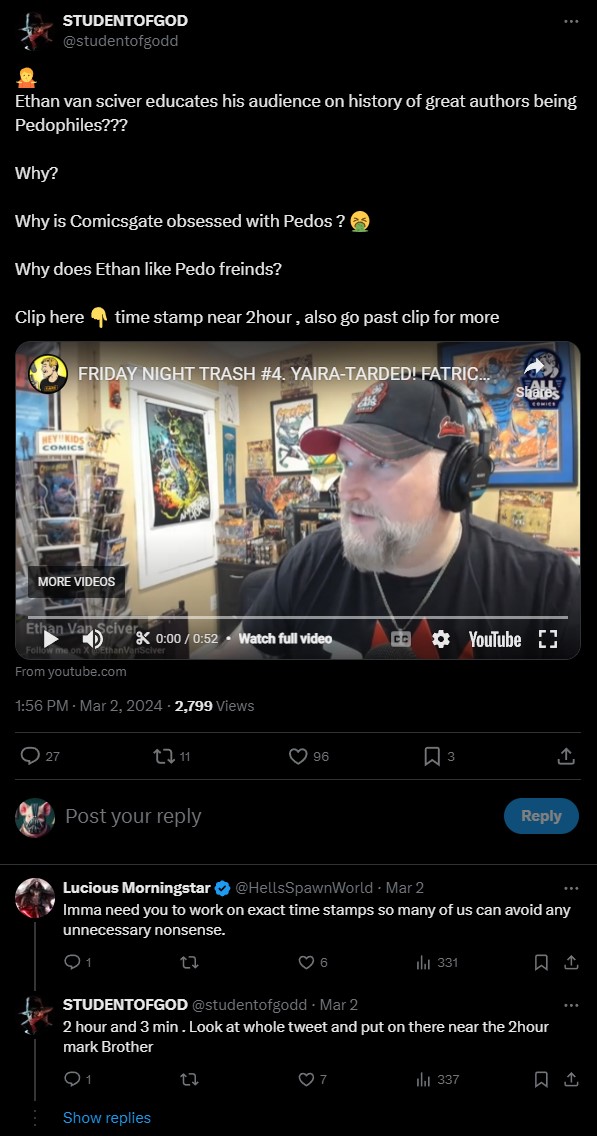This screenshot has height=1136, width=597.
Task: Share the main tweet via upload icon
Action: click(567, 756)
